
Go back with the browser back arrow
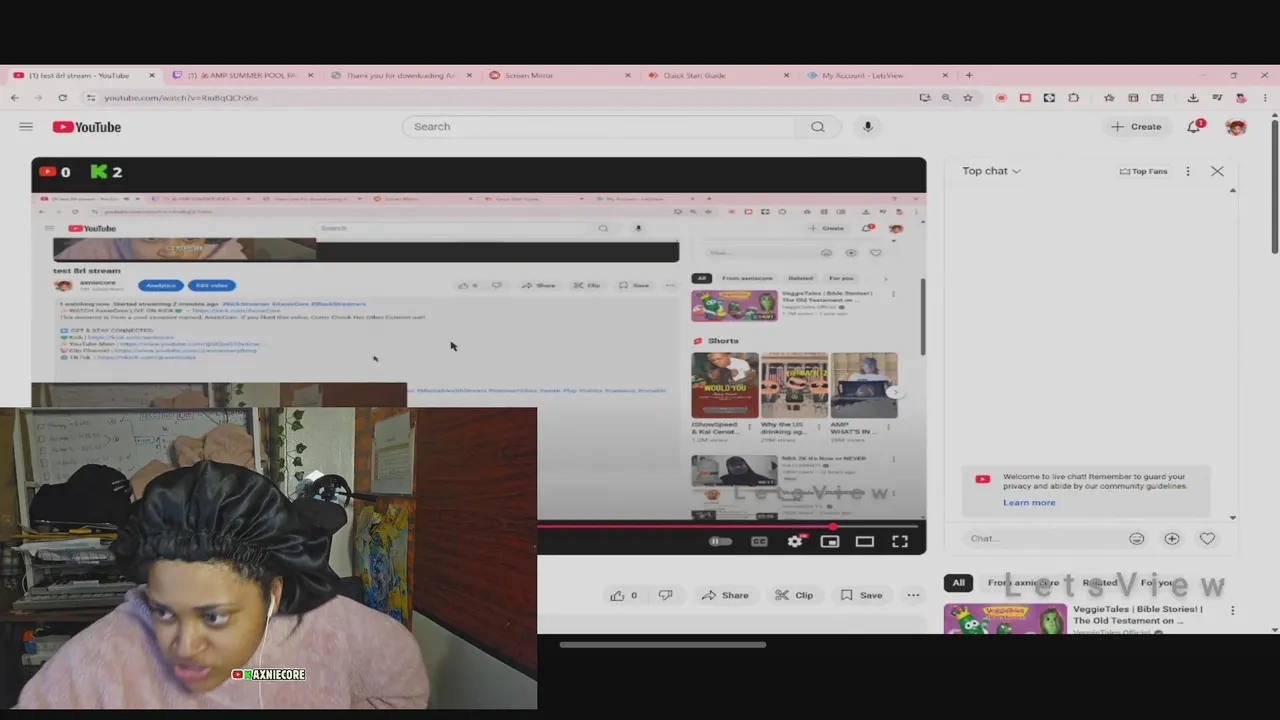pos(15,98)
